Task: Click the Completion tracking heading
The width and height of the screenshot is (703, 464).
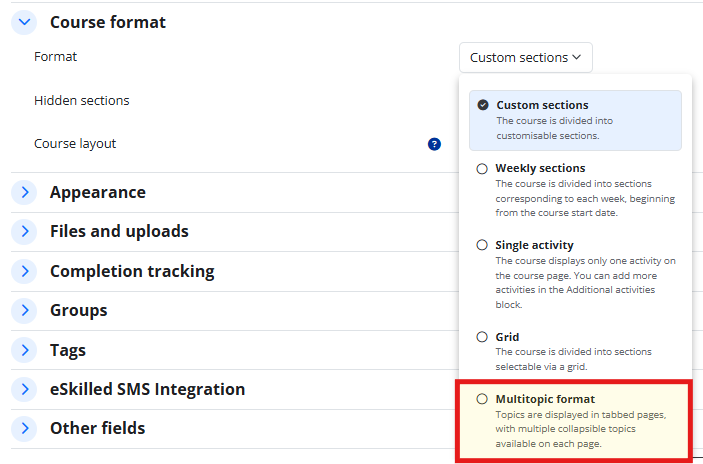Action: click(132, 271)
